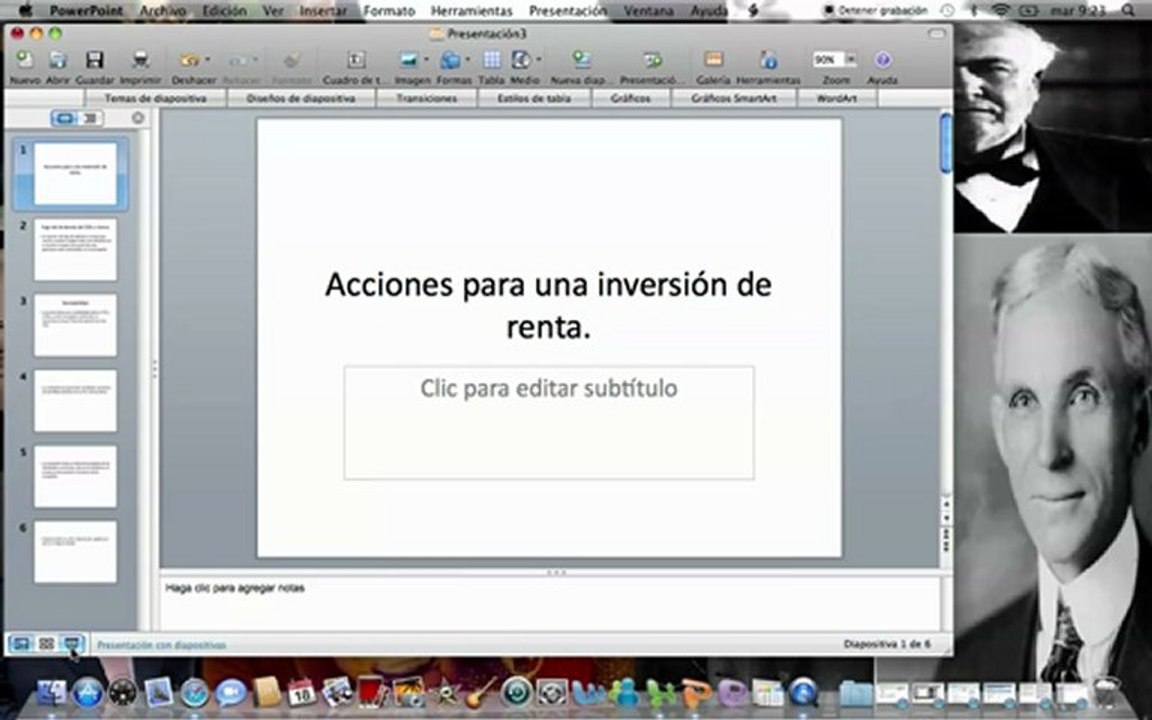1152x720 pixels.
Task: Click the Formas shapes icon
Action: tap(450, 60)
